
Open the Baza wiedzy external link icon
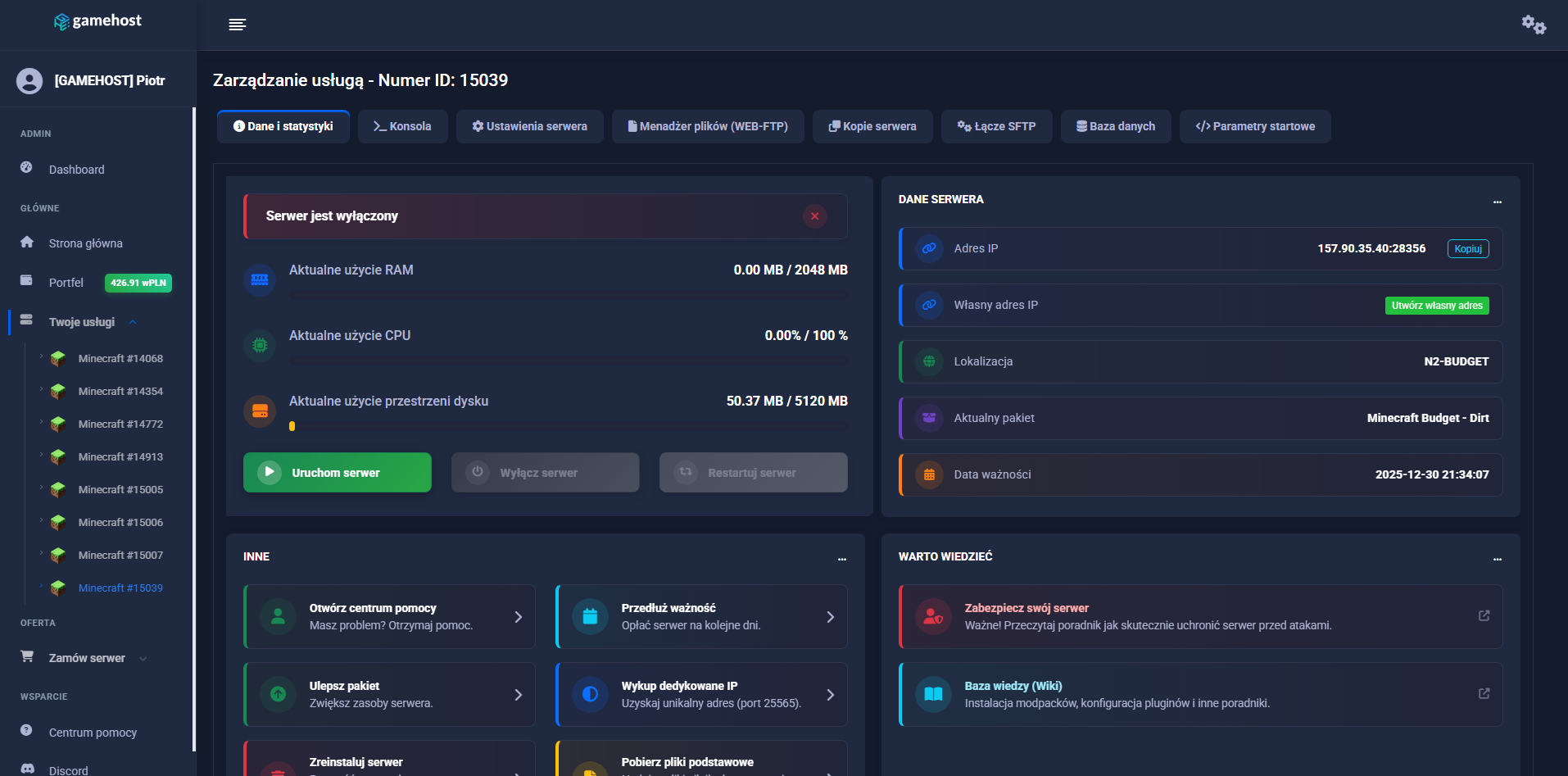coord(1484,692)
